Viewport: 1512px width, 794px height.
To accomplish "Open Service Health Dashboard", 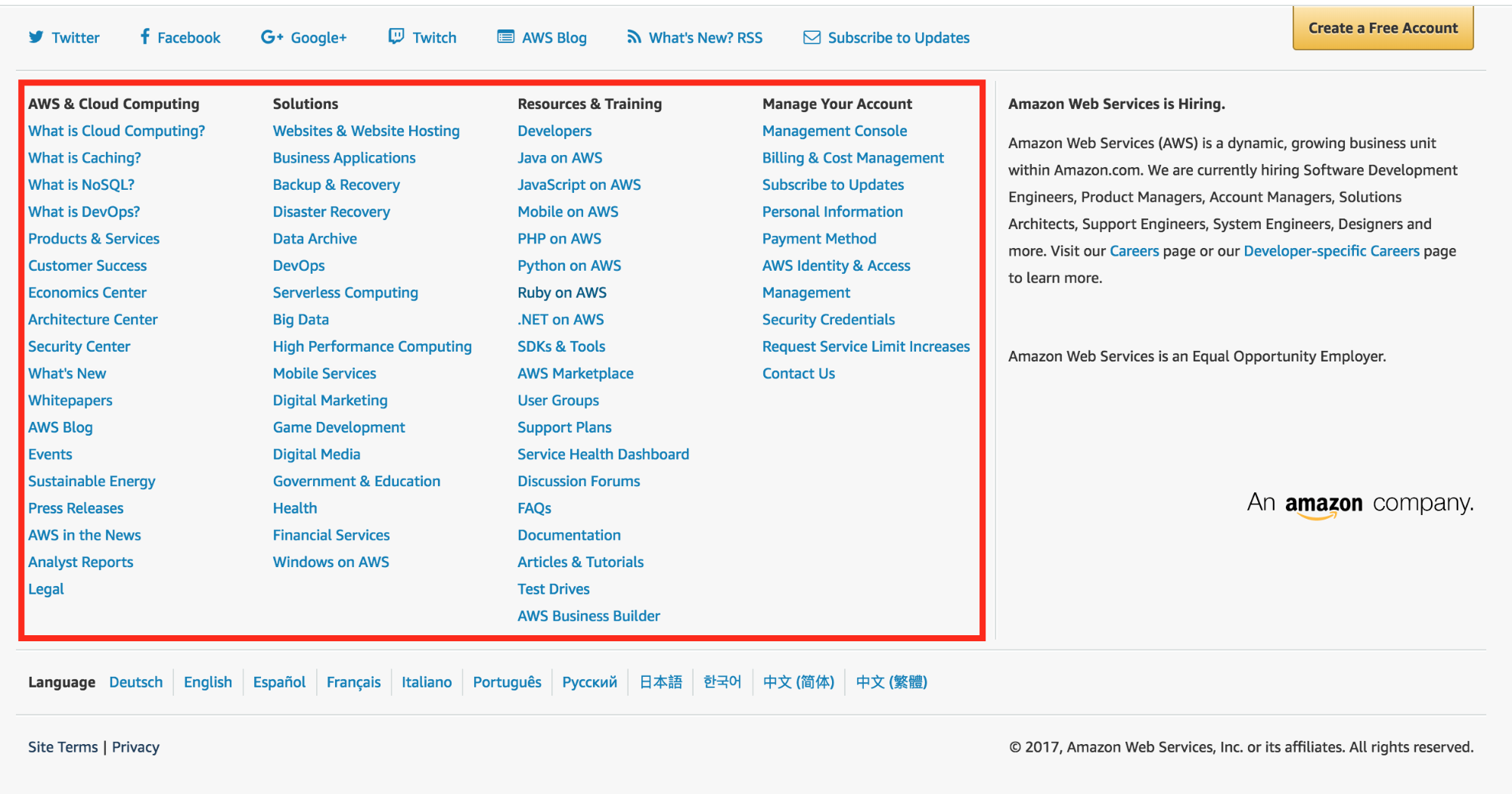I will tap(604, 454).
